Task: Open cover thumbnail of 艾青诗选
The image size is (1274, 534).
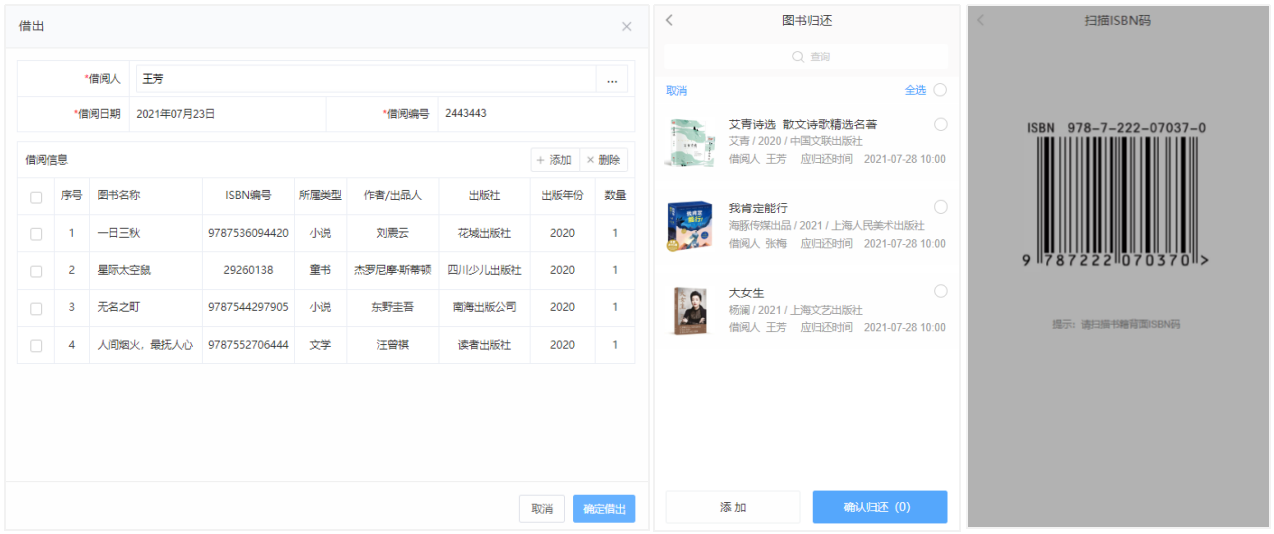Action: point(691,142)
